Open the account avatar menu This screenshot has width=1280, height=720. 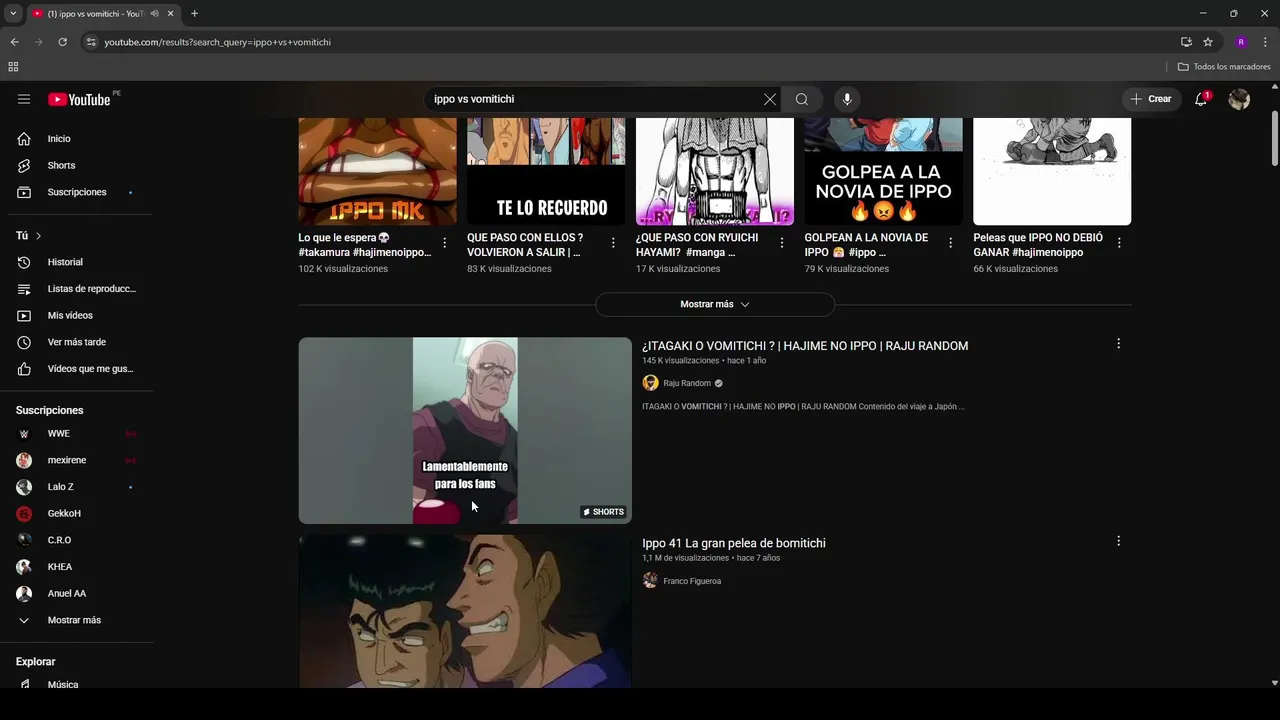click(x=1239, y=99)
